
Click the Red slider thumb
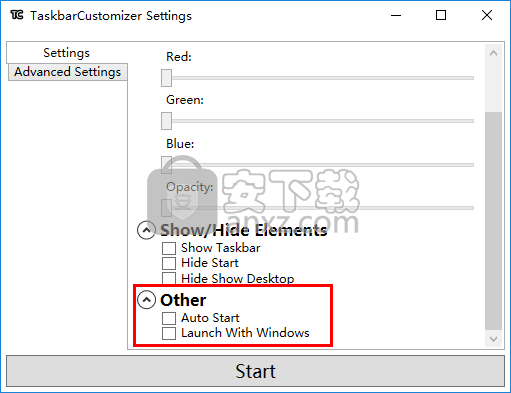click(166, 78)
